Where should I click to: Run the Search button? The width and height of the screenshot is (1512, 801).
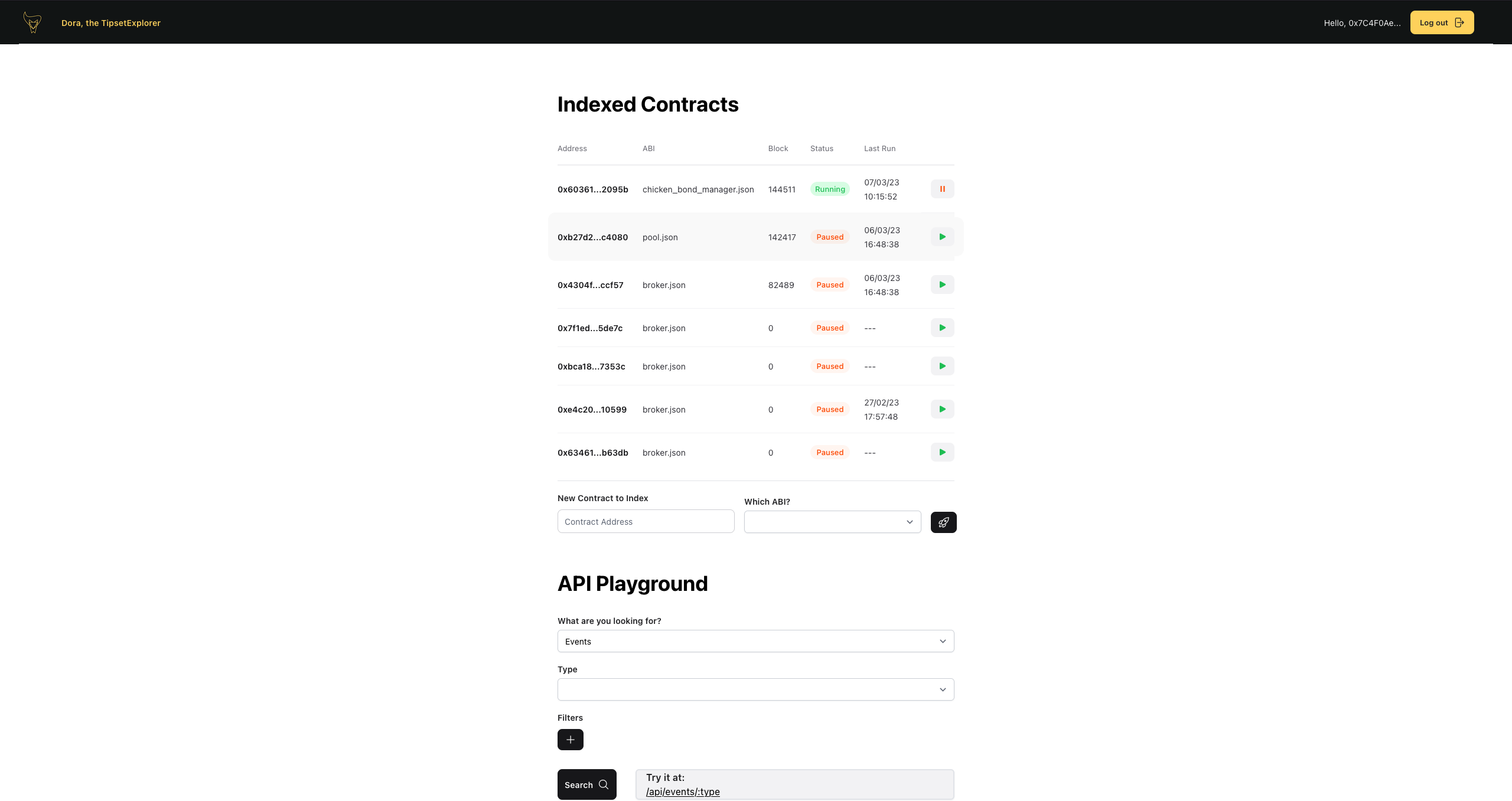click(x=586, y=784)
